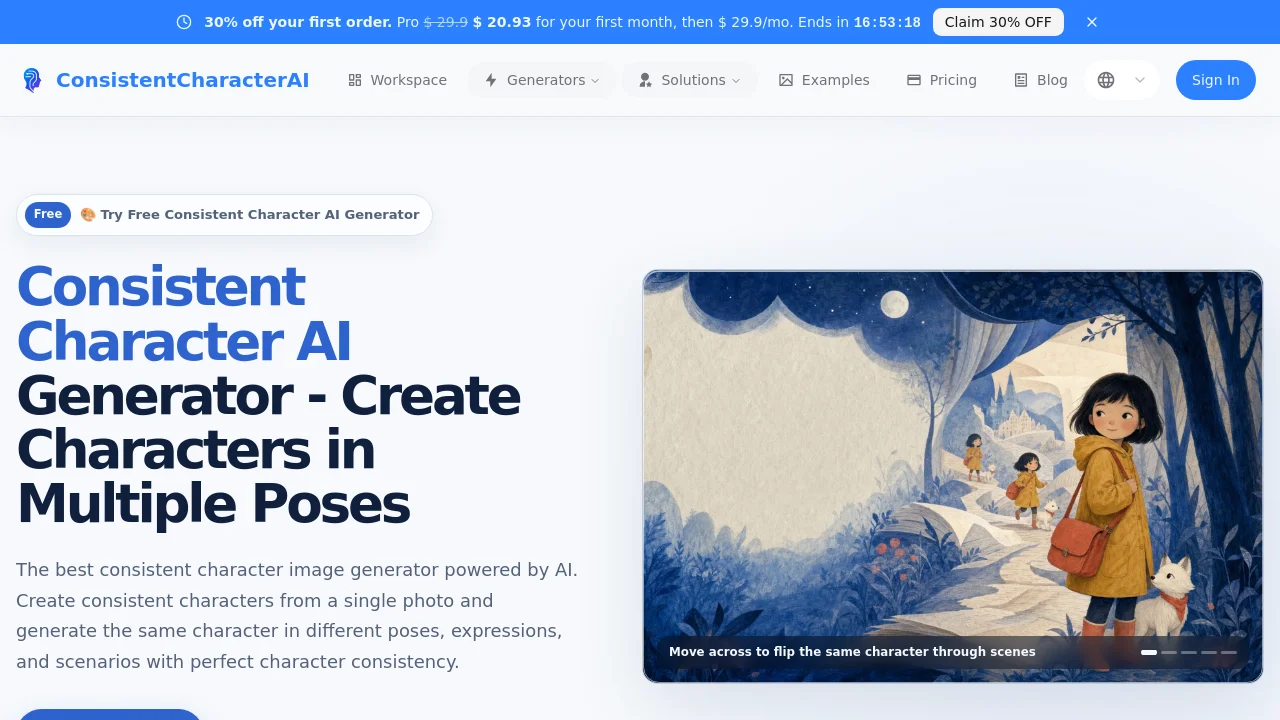Jump to the middle carousel indicator dot
This screenshot has width=1280, height=720.
point(1189,652)
